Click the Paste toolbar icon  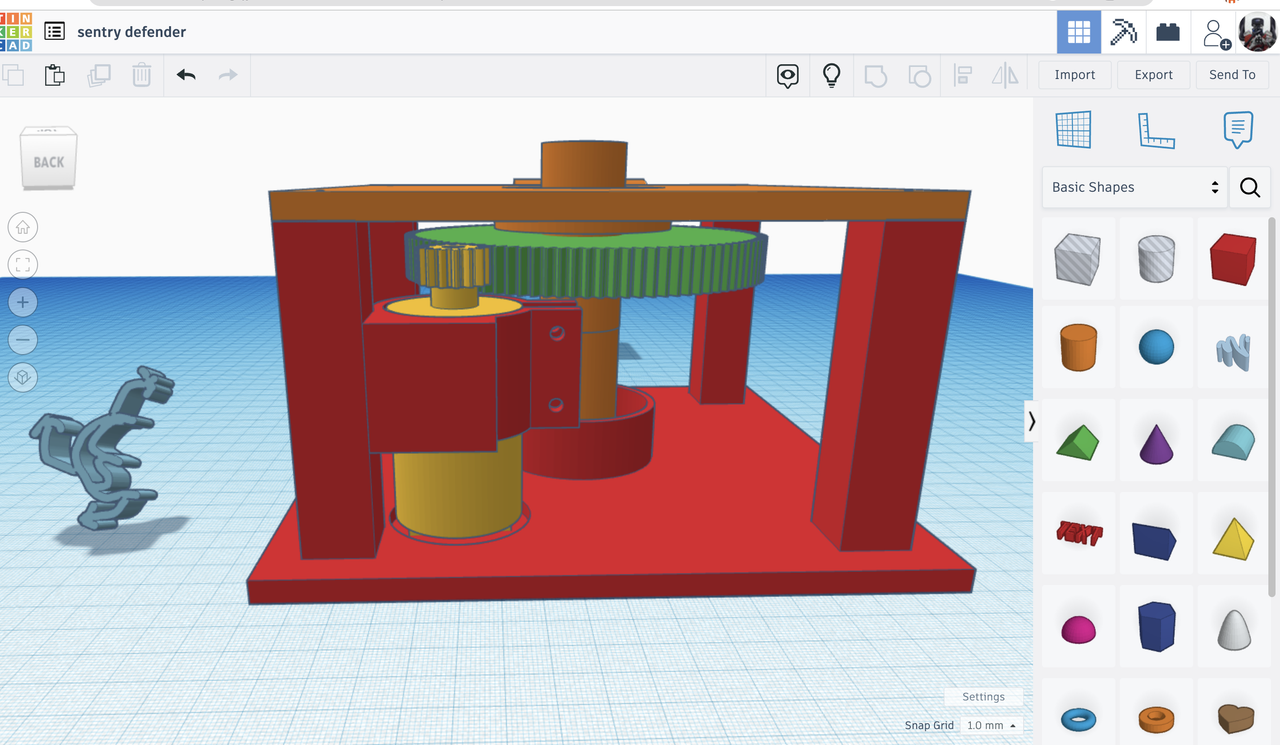pos(55,75)
